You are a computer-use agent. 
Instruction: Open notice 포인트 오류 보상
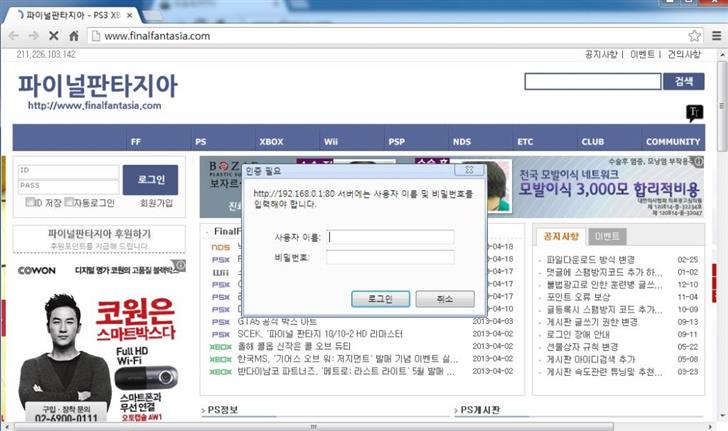pos(578,297)
